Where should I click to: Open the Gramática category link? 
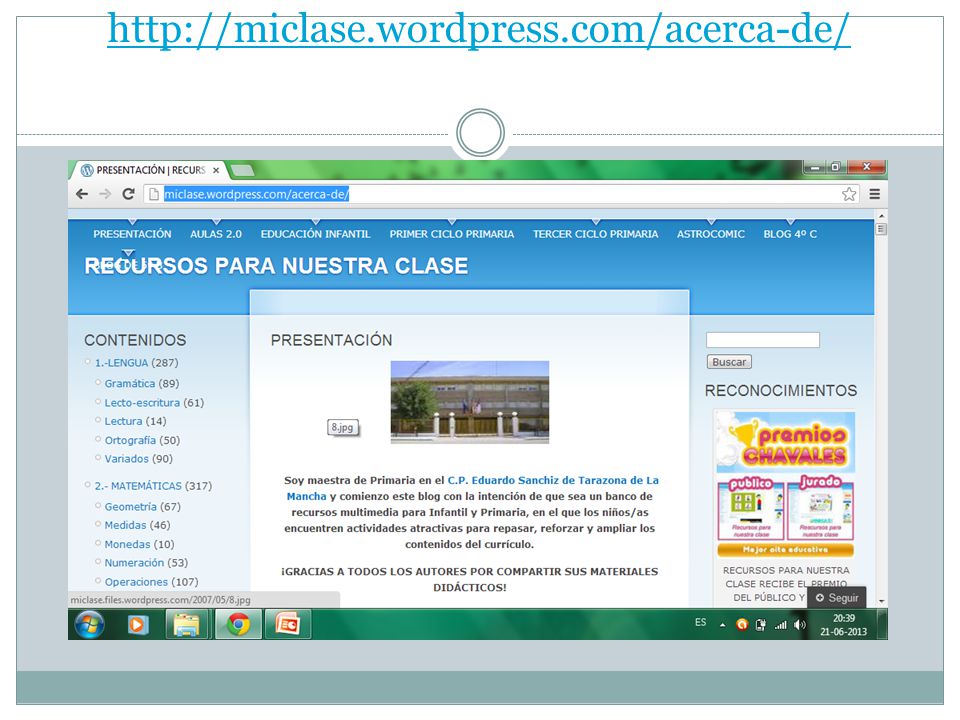130,384
